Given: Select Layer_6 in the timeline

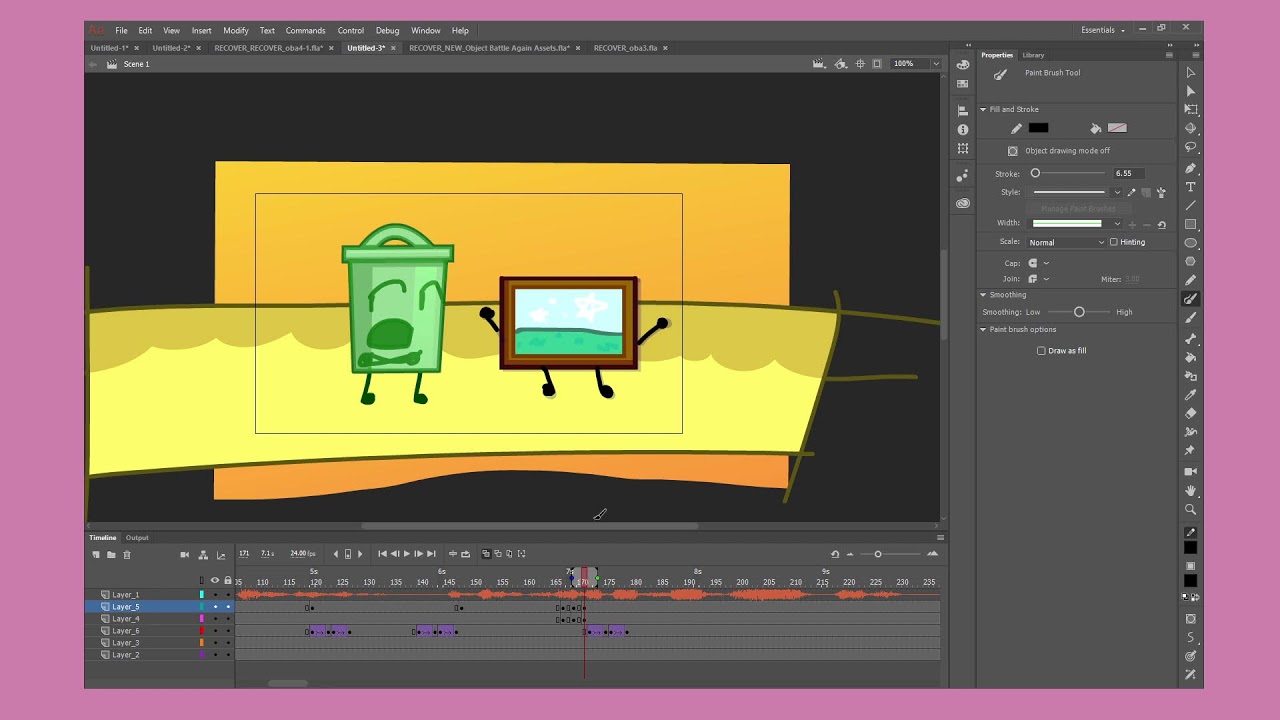Looking at the screenshot, I should (126, 631).
